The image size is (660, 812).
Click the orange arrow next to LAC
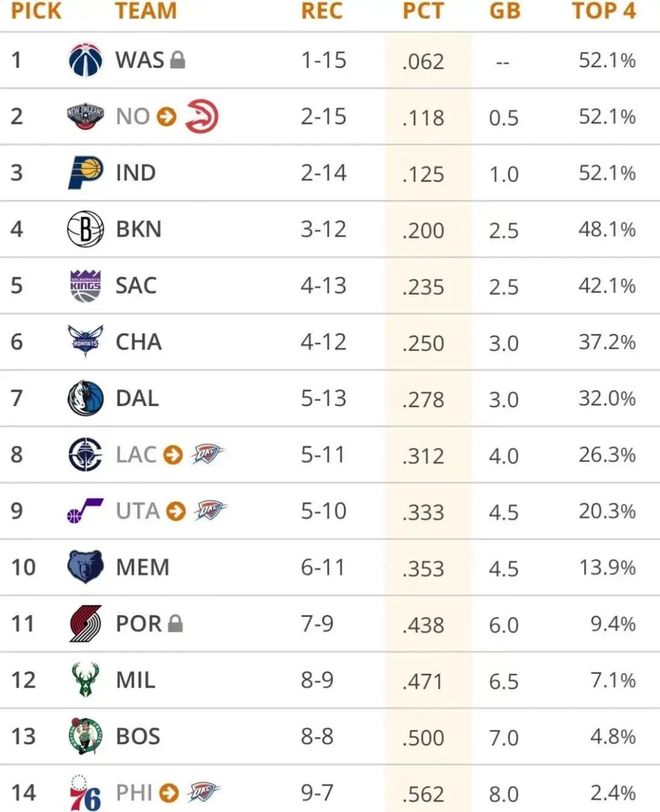(x=173, y=455)
